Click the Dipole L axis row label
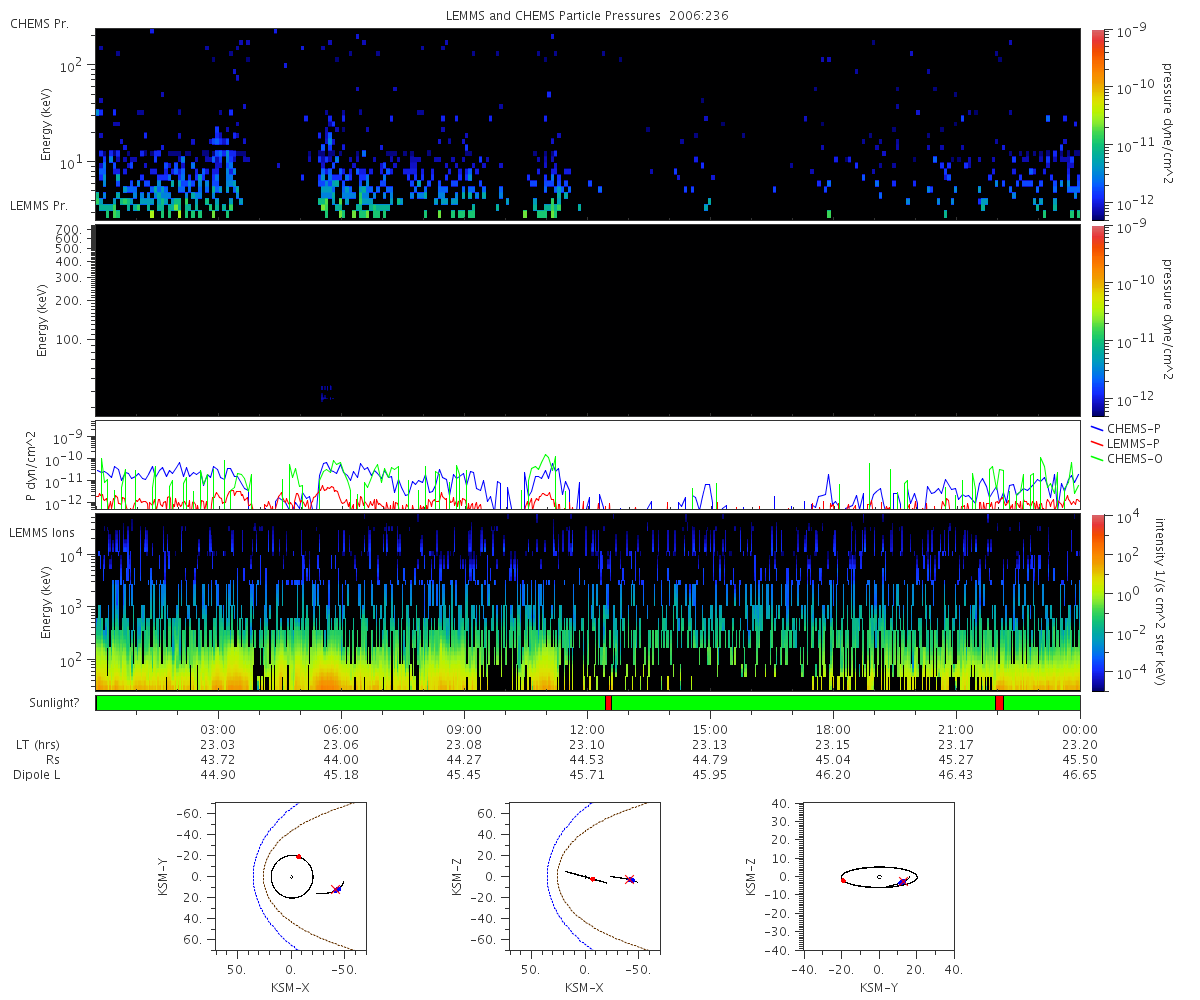This screenshot has width=1200, height=1000. tap(39, 775)
